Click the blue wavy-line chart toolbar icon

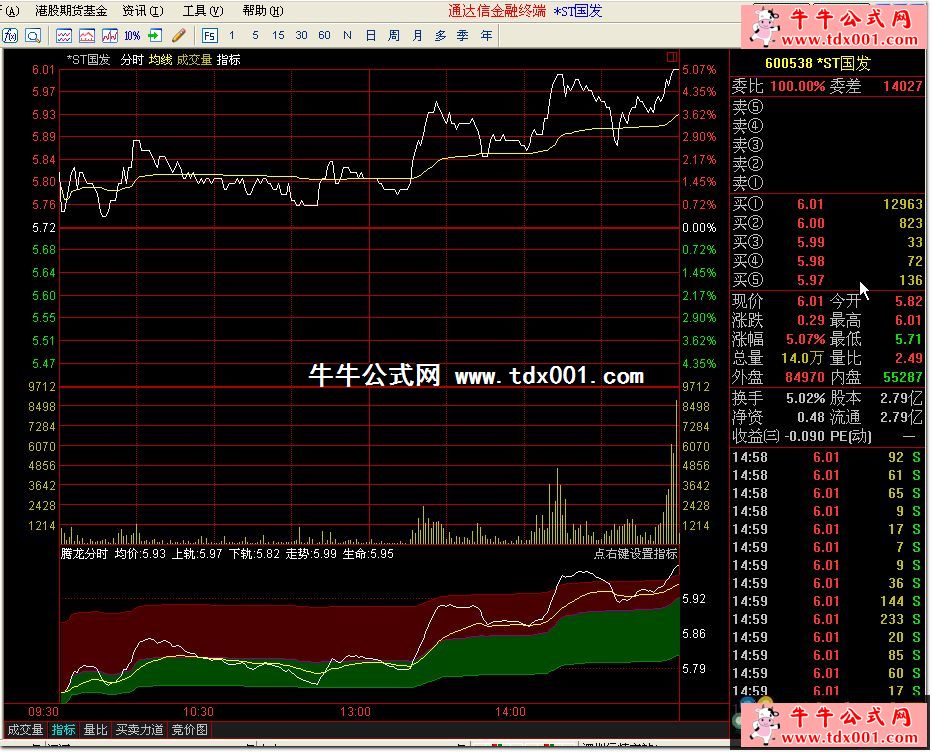(x=64, y=36)
